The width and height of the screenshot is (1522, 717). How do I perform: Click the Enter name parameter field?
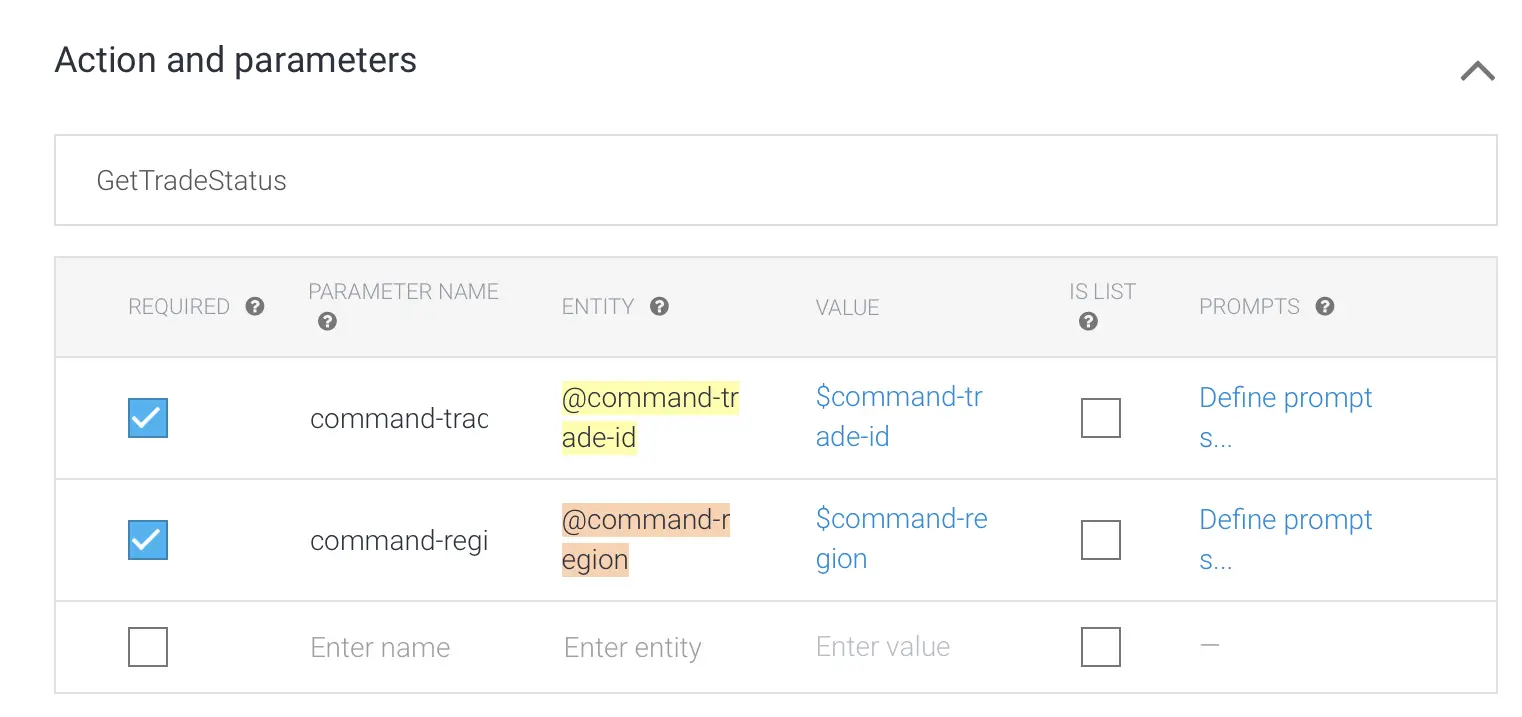381,648
